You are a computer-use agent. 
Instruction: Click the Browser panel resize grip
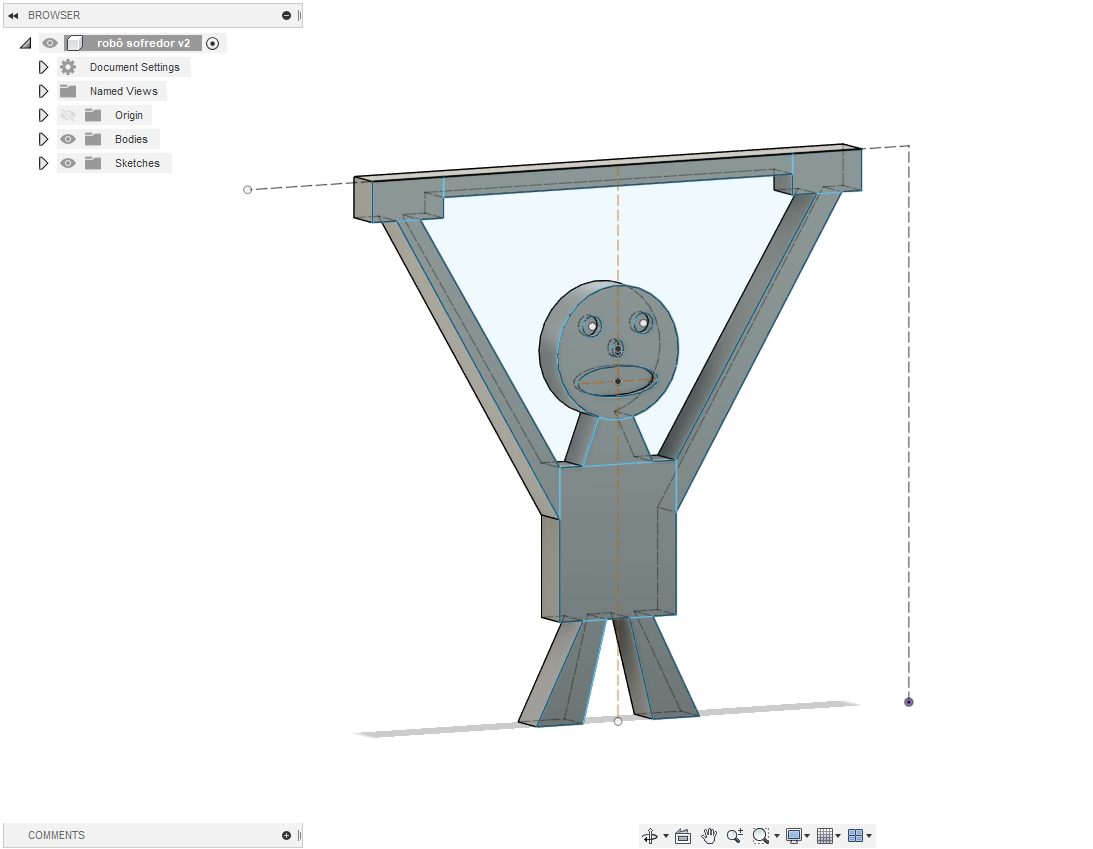coord(300,15)
